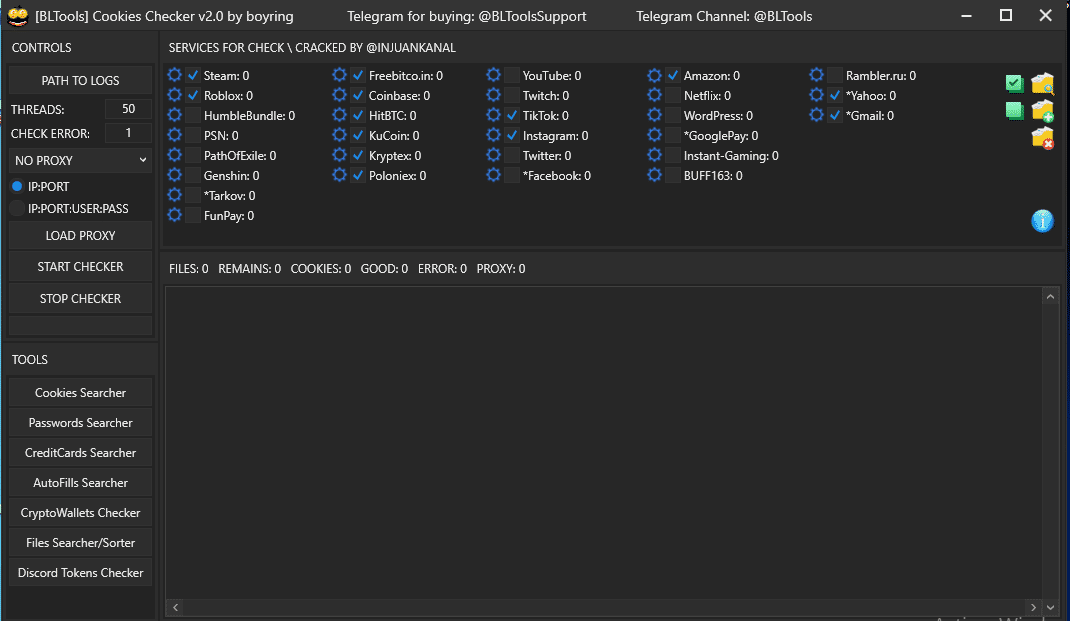Click the CHECK ERROR value field
This screenshot has width=1070, height=621.
(x=128, y=133)
